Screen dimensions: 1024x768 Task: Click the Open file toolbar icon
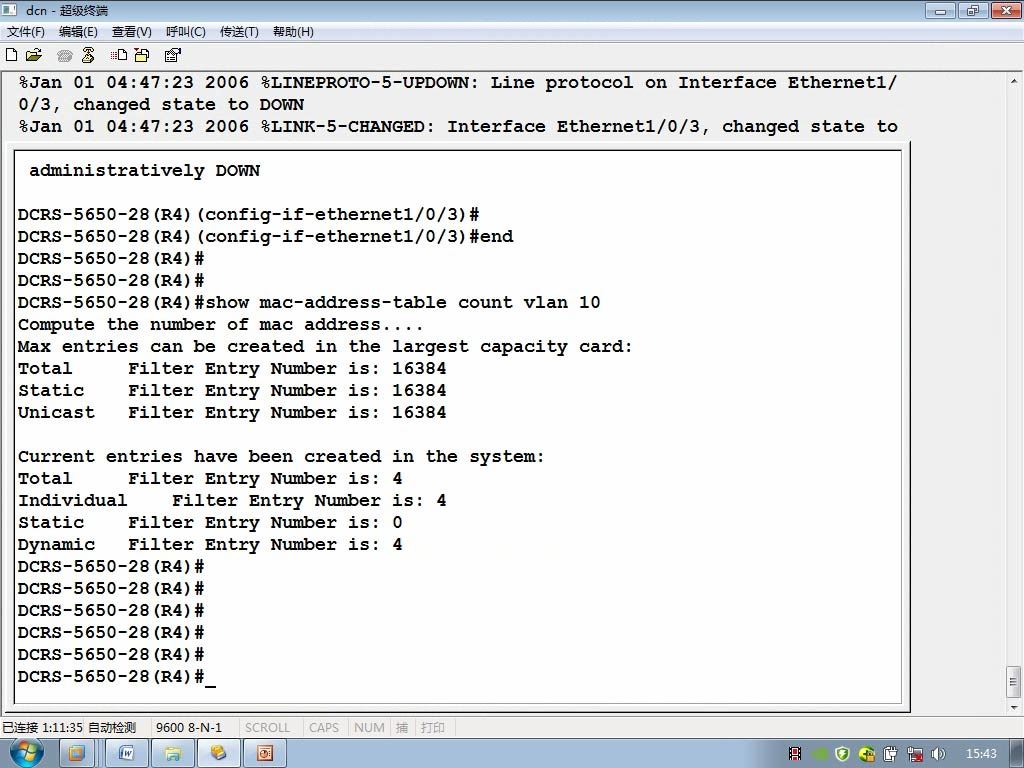[x=33, y=56]
